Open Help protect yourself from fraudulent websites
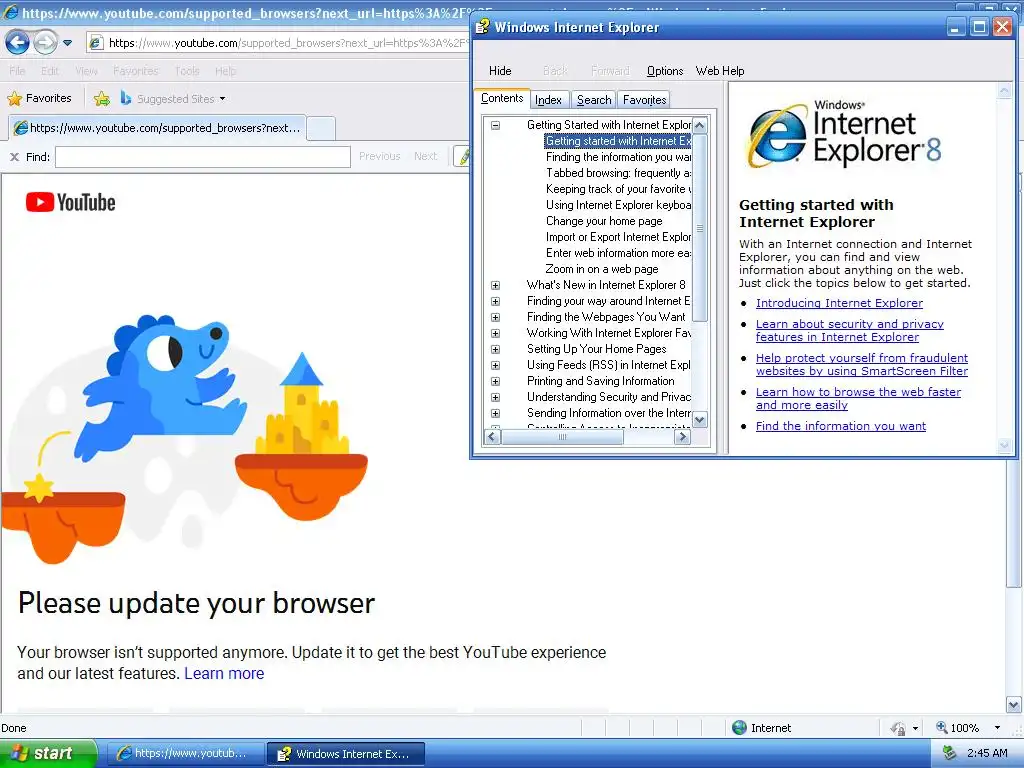 pos(862,364)
